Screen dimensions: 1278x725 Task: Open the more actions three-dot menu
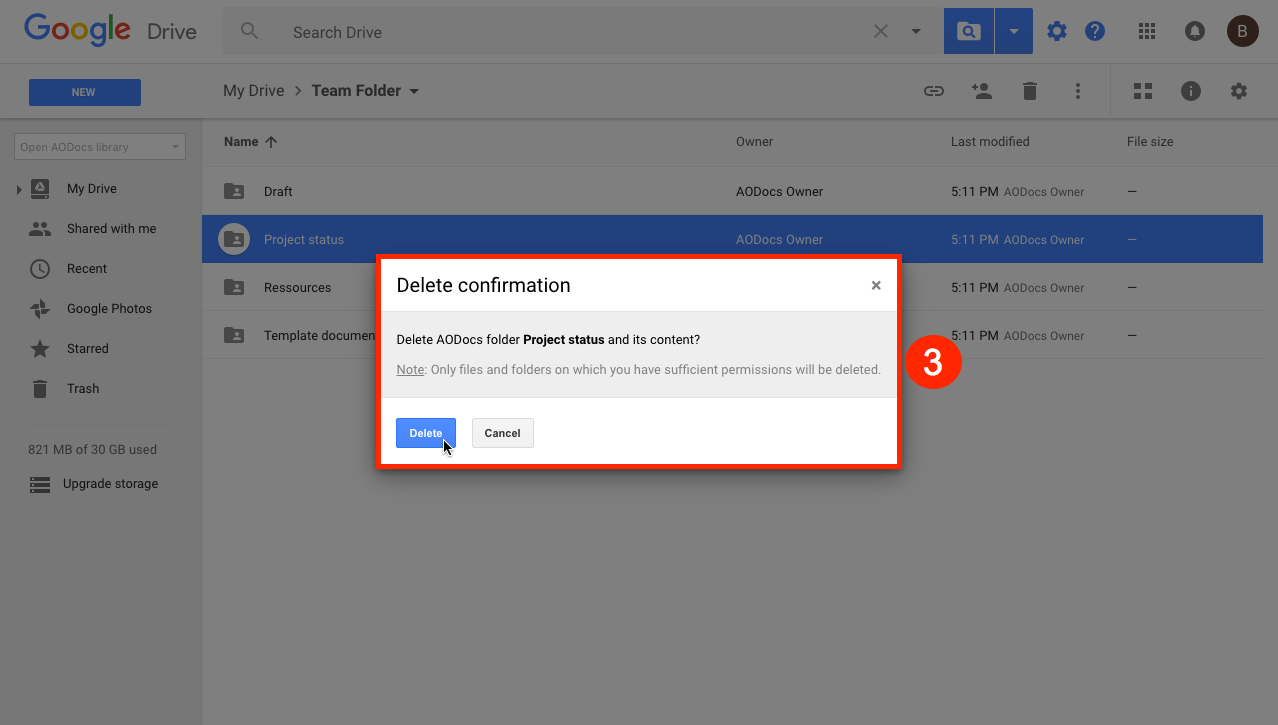coord(1078,91)
